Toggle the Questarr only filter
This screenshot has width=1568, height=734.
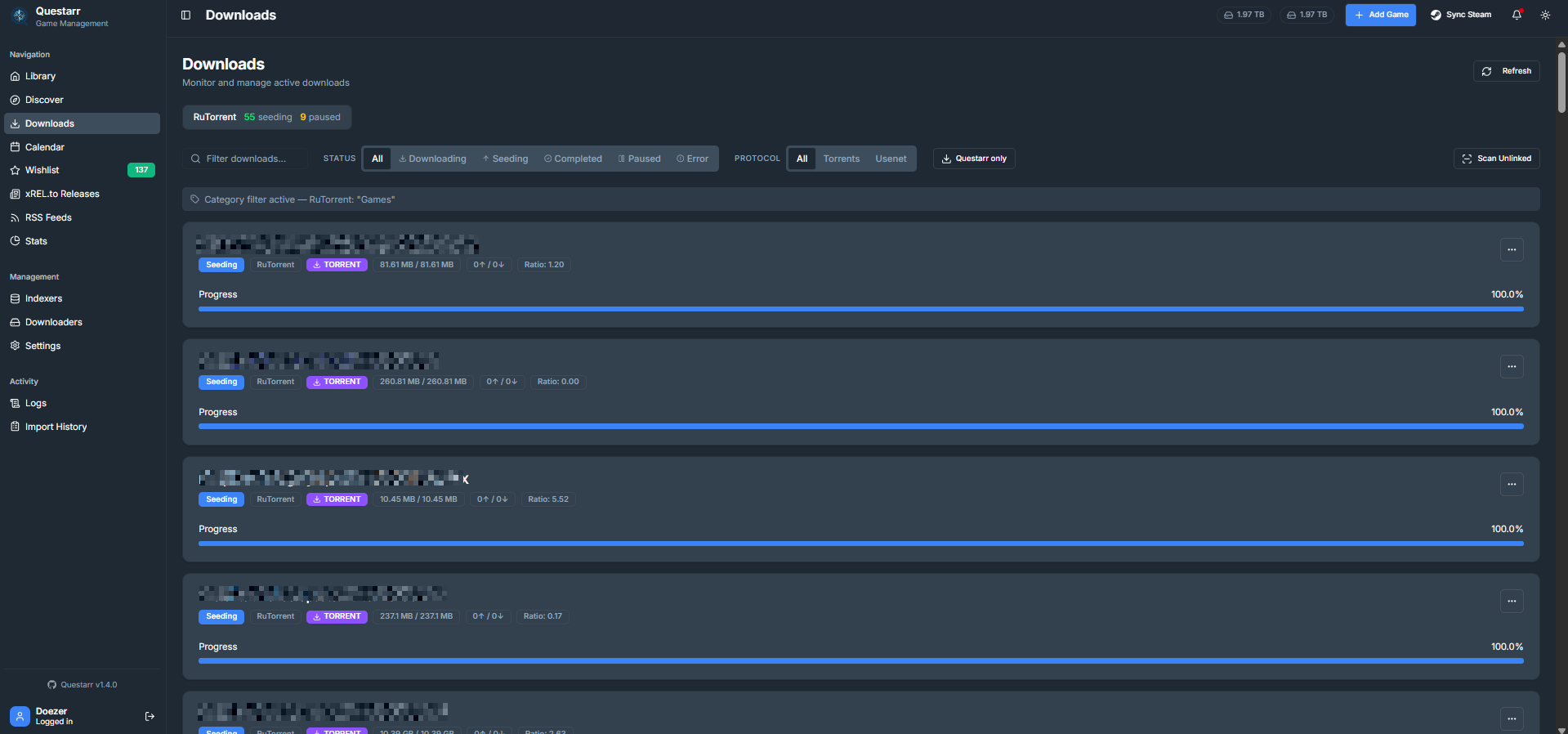[974, 159]
